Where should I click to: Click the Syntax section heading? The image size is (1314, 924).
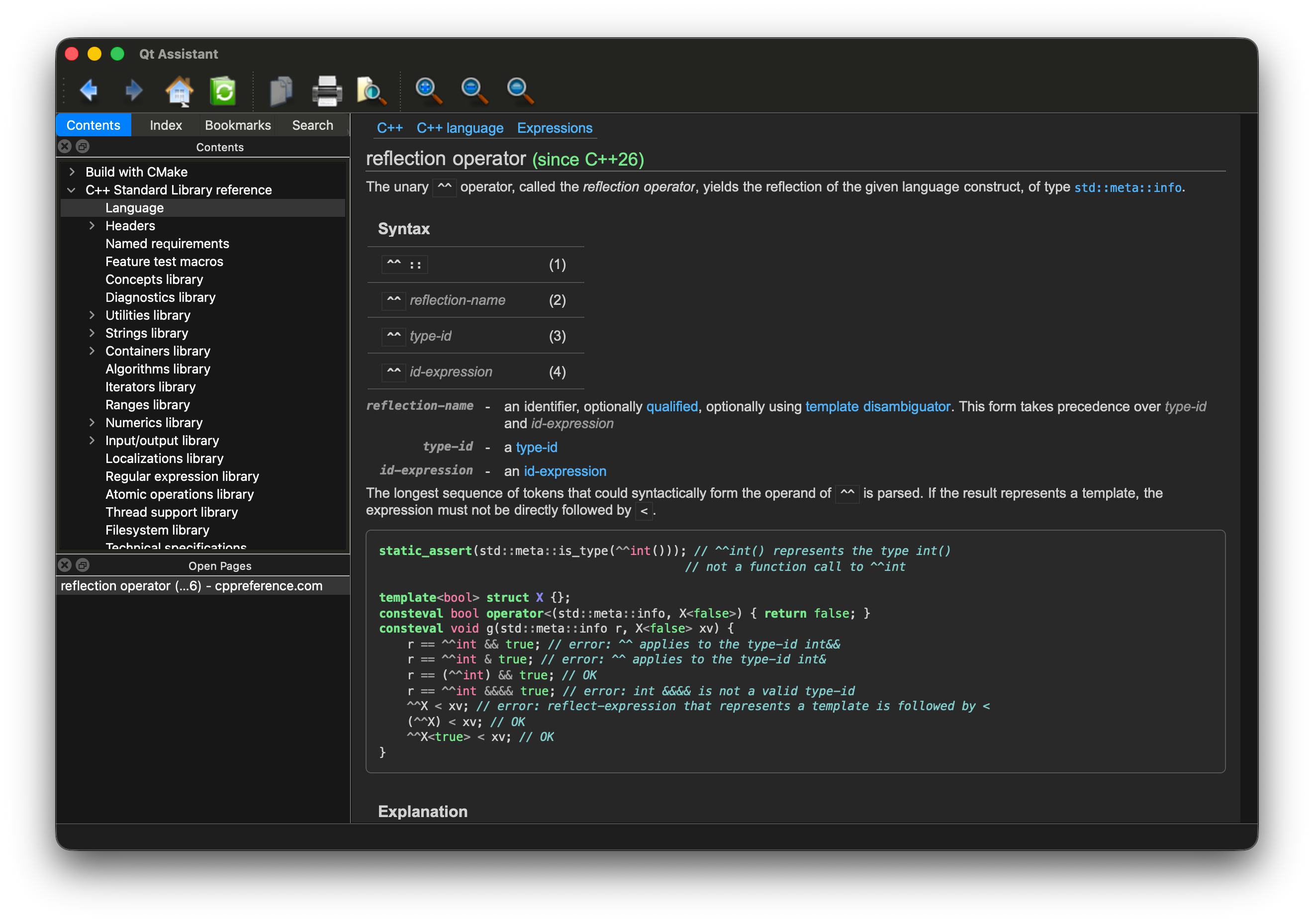(403, 229)
